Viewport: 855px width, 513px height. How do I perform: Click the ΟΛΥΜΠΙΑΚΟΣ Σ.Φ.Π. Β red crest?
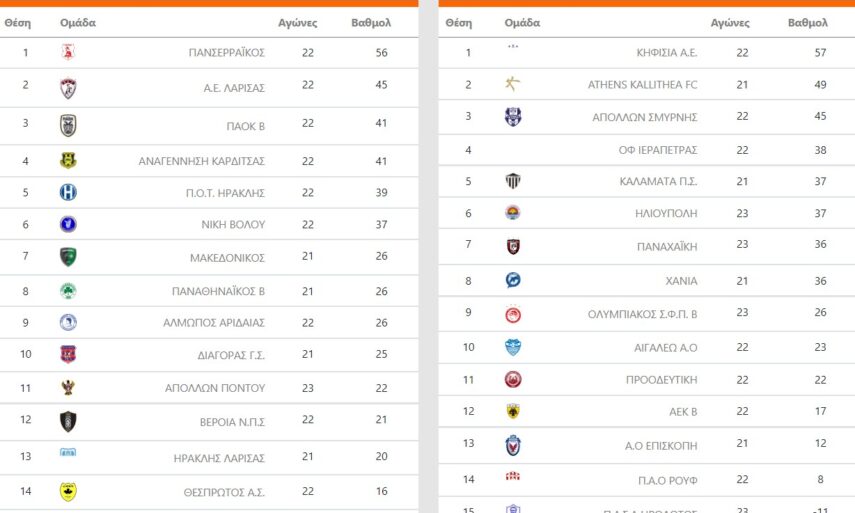pos(513,314)
